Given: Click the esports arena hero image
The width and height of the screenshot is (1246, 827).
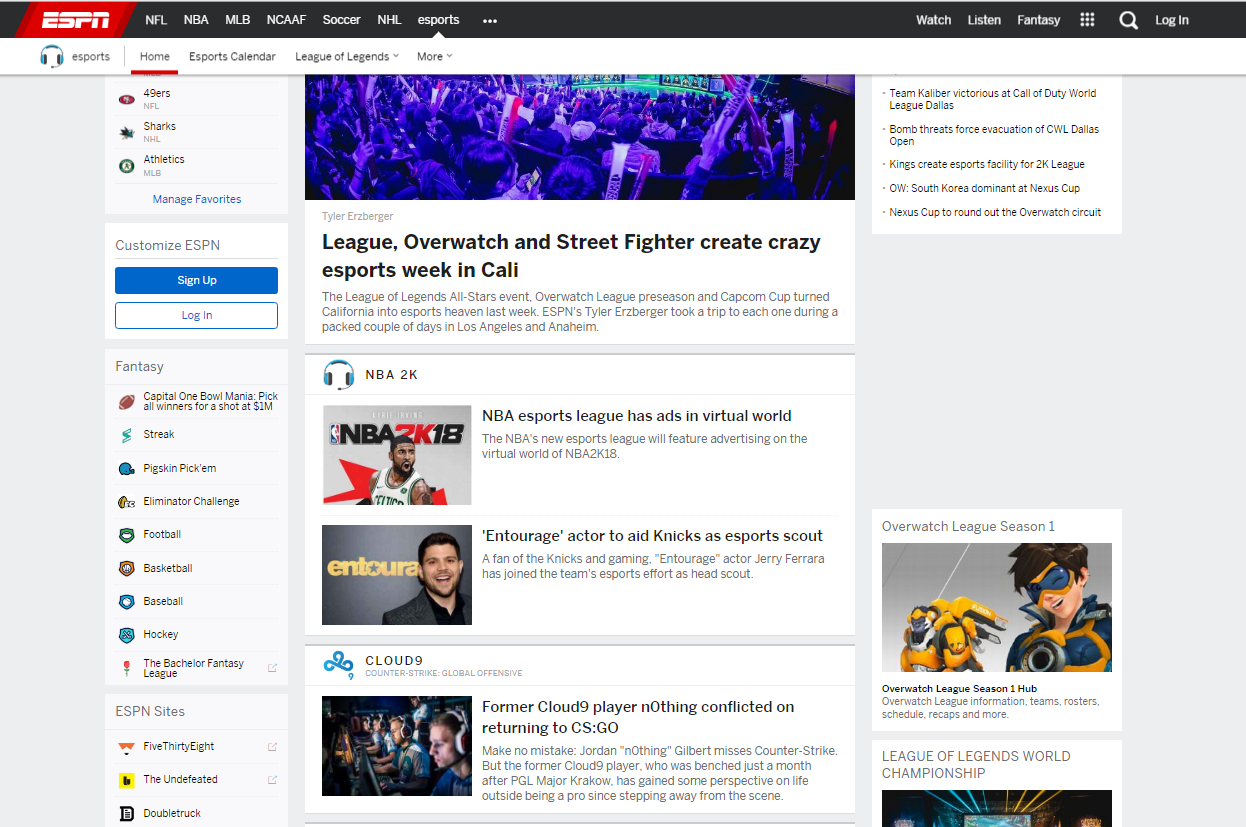Looking at the screenshot, I should 580,137.
